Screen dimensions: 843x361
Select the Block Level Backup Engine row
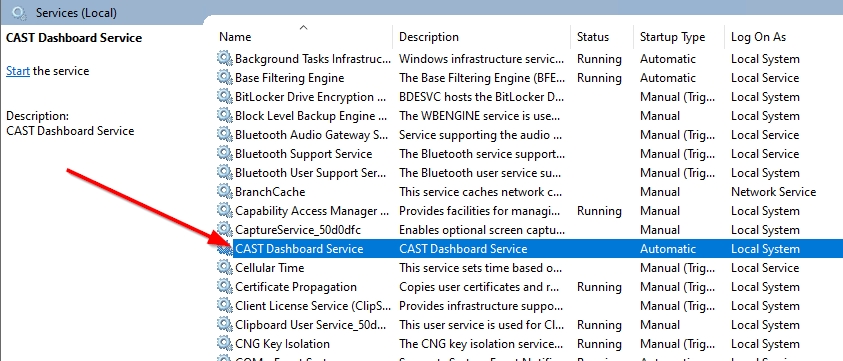[x=529, y=116]
